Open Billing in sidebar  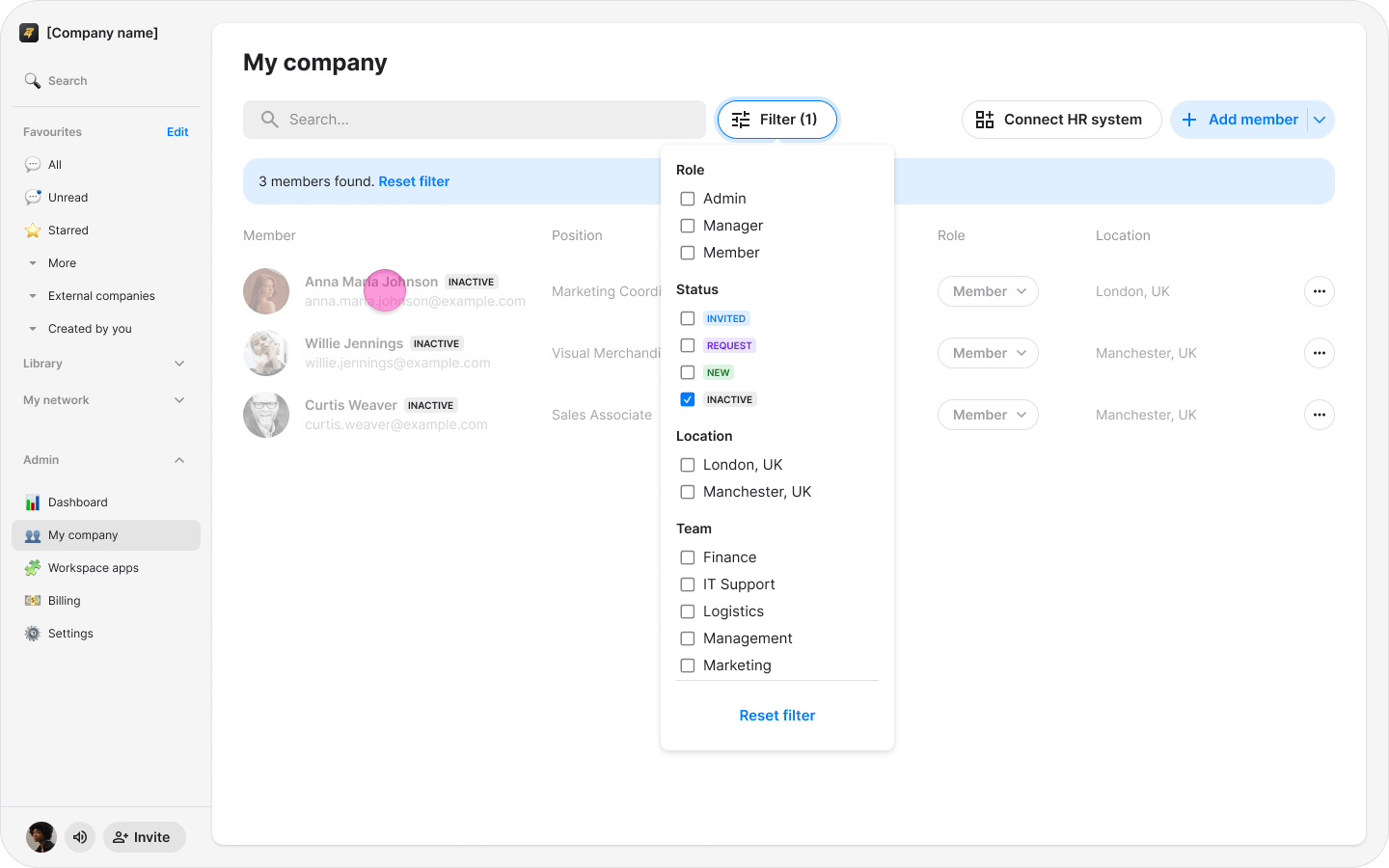pos(106,601)
